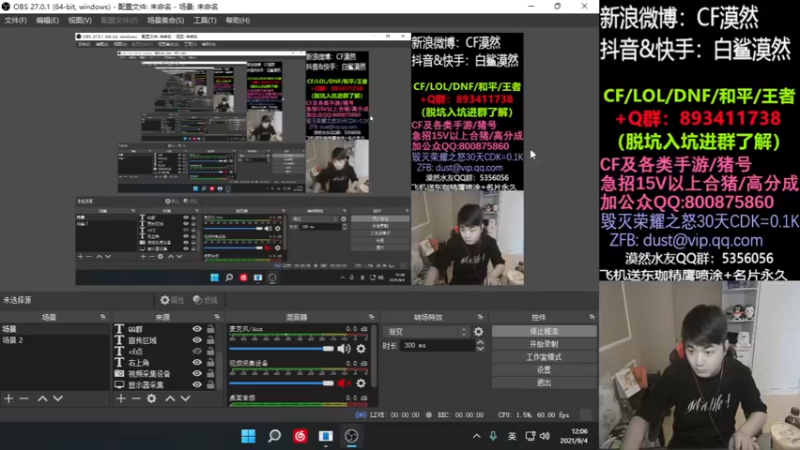This screenshot has width=800, height=450.
Task: Show hidden system tray icons chevron
Action: point(477,436)
